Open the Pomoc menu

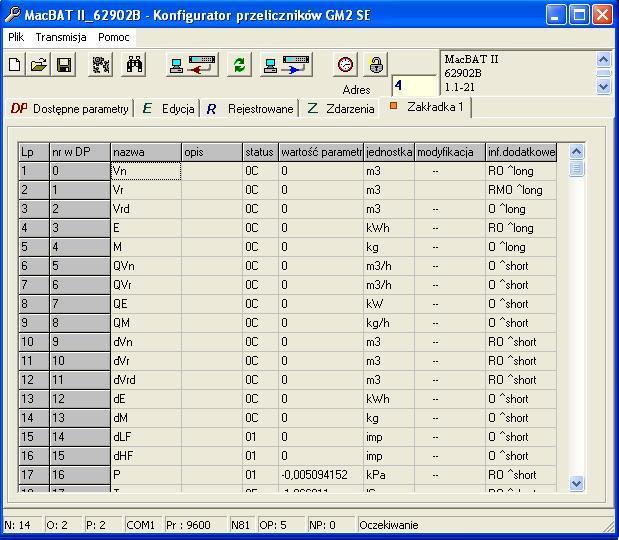pyautogui.click(x=114, y=37)
